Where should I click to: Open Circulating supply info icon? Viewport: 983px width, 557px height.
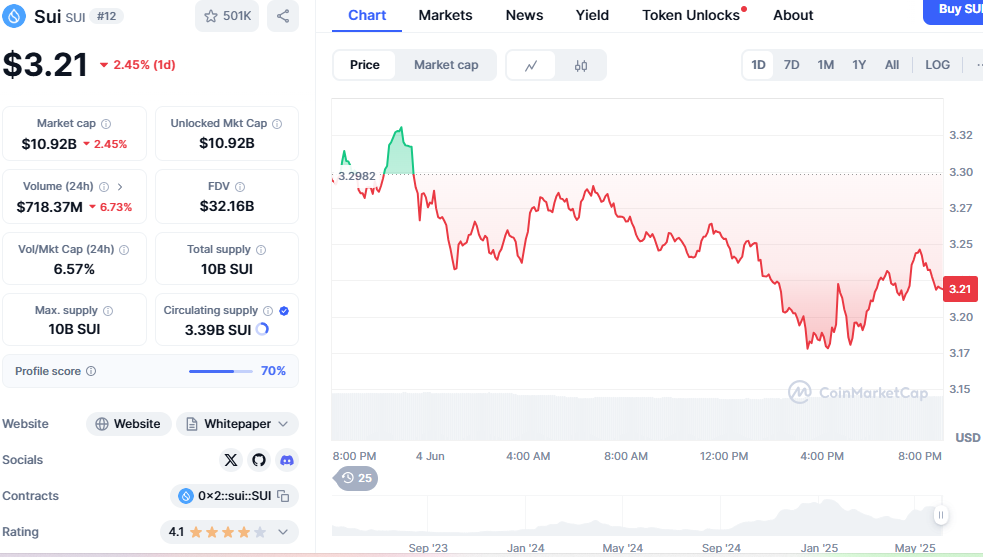[268, 310]
